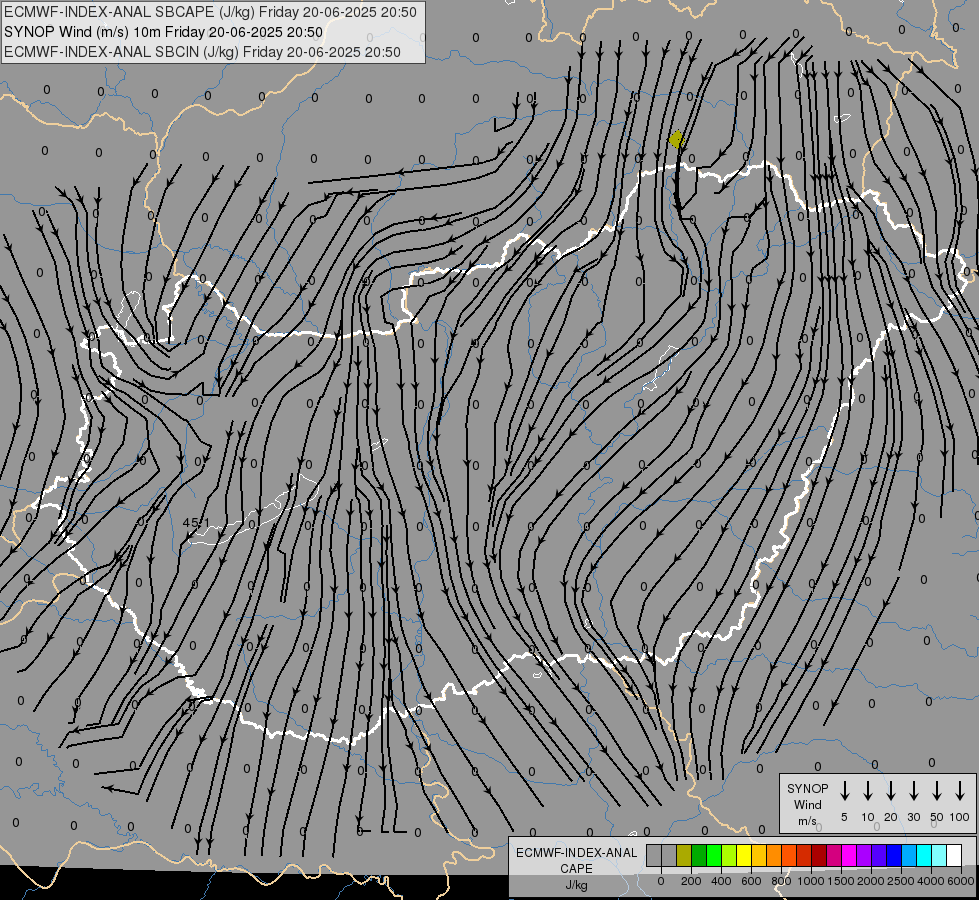The width and height of the screenshot is (979, 900).
Task: Select the gold CAPE legend swatch
Action: coord(759,856)
